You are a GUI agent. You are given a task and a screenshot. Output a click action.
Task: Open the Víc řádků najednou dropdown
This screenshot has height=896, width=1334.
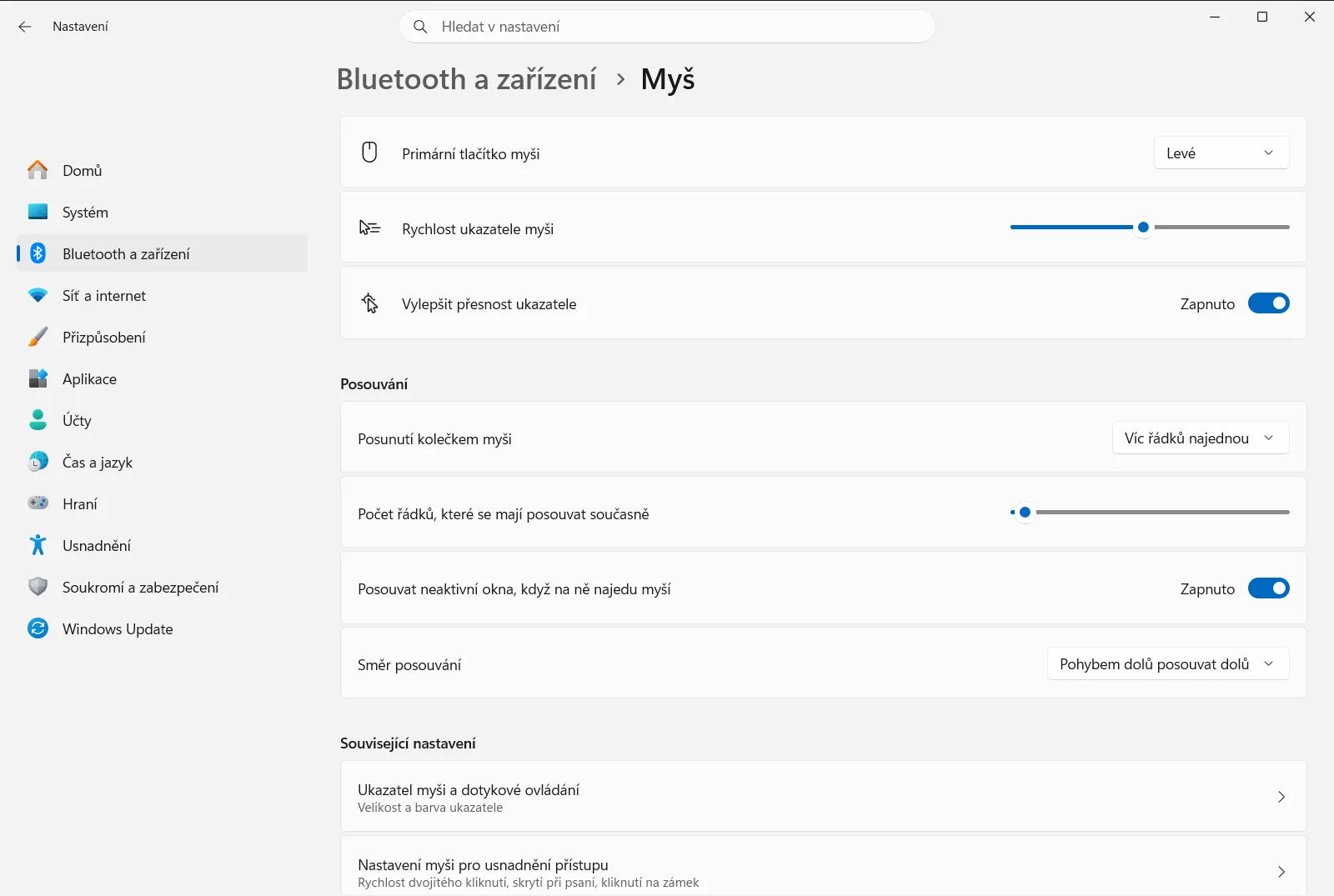tap(1201, 438)
